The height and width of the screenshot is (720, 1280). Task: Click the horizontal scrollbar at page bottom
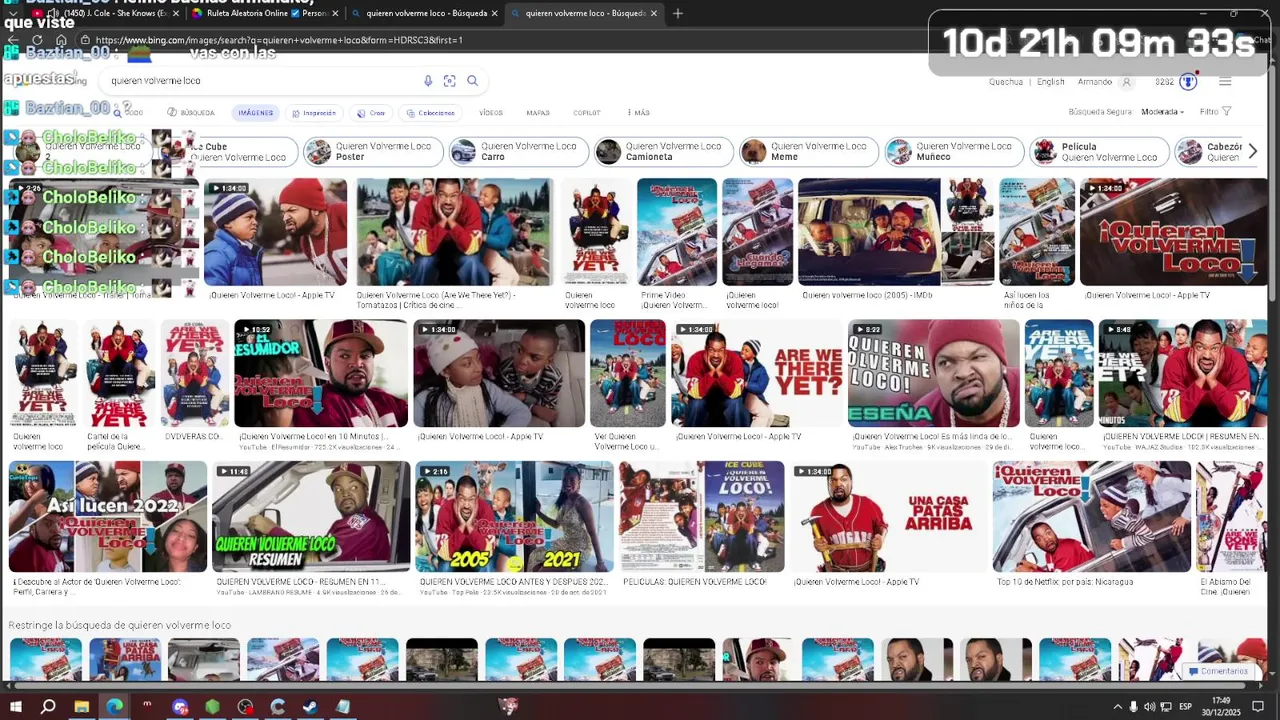(632, 686)
